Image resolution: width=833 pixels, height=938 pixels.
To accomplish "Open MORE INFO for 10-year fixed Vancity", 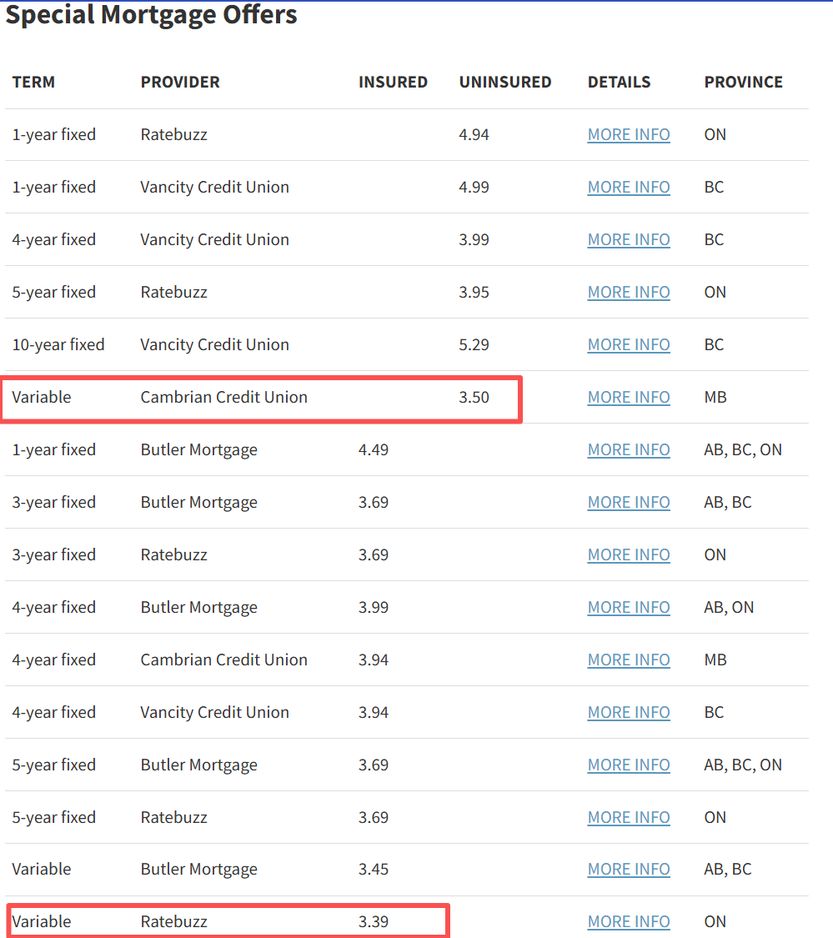I will (628, 345).
